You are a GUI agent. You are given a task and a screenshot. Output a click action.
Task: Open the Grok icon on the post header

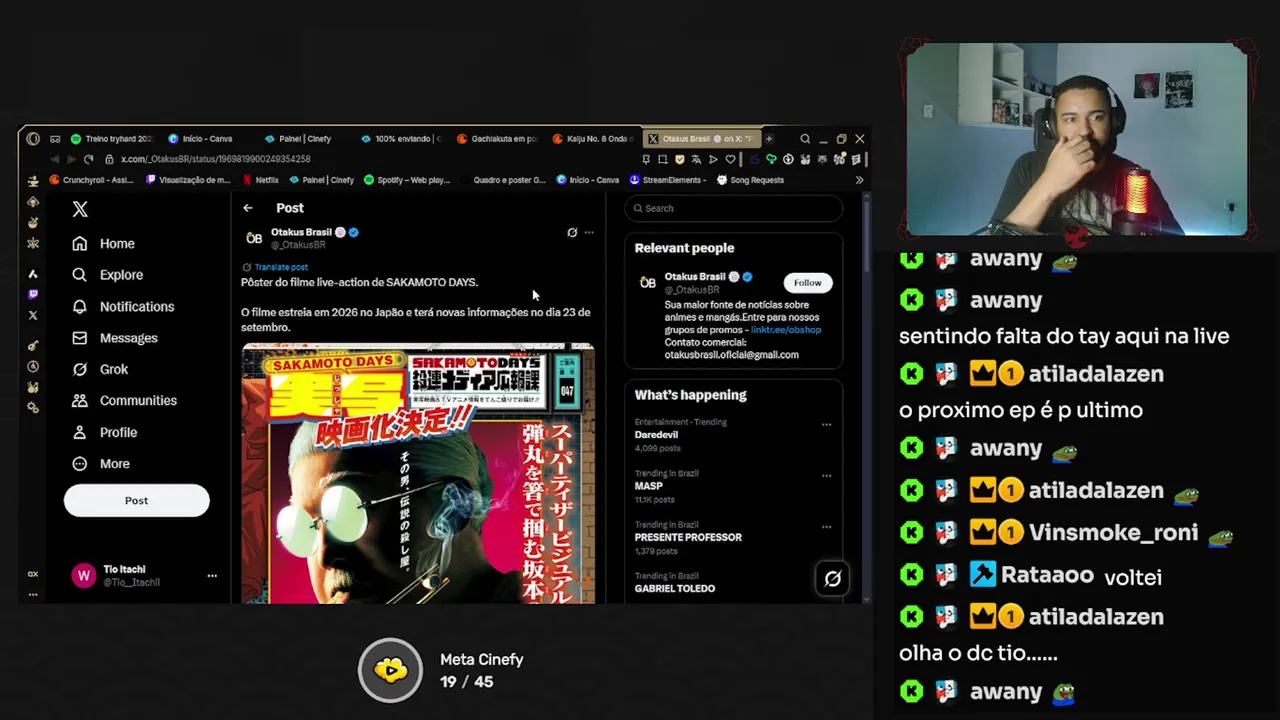point(572,232)
